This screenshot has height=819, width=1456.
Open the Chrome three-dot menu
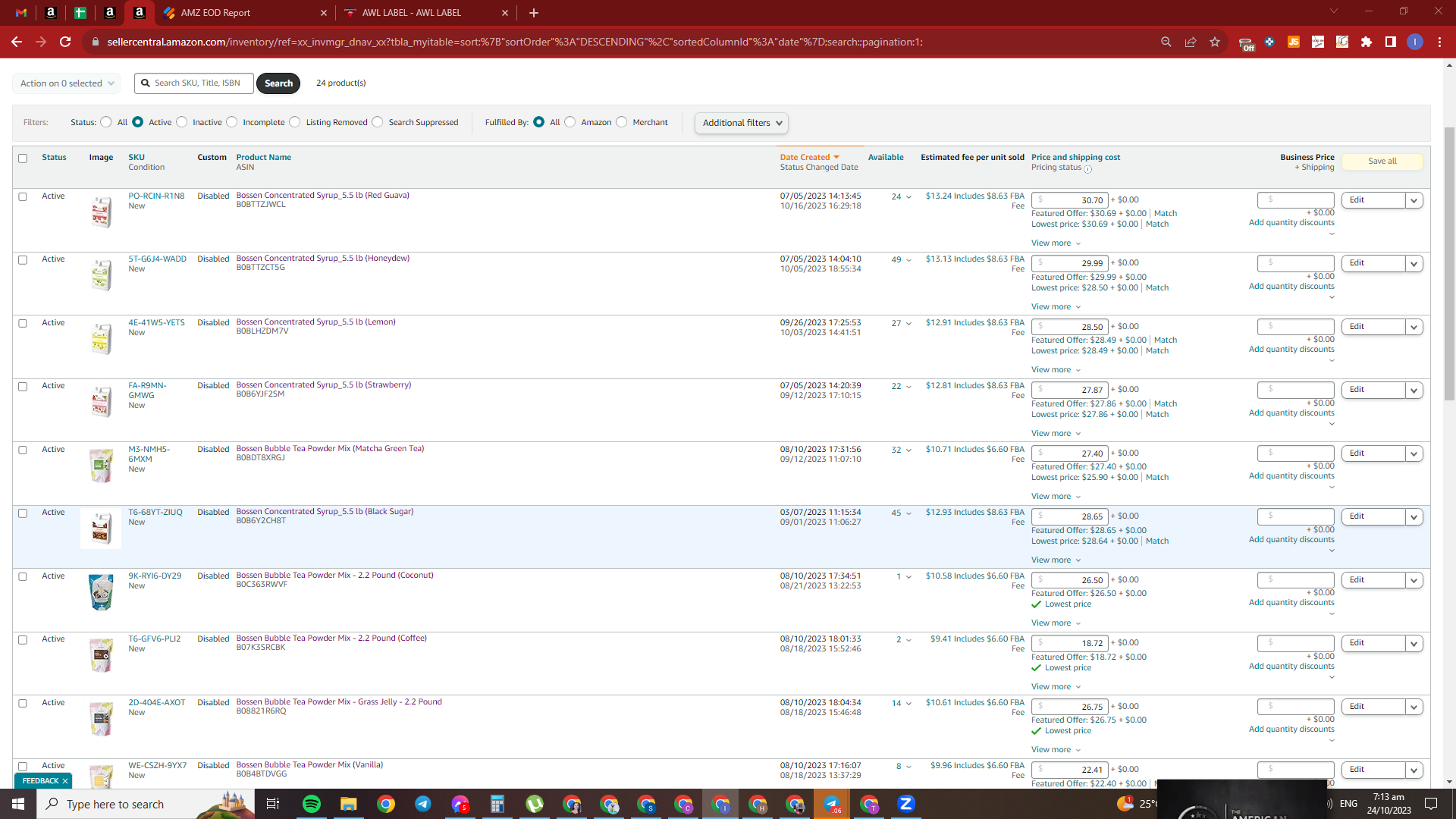click(1439, 42)
